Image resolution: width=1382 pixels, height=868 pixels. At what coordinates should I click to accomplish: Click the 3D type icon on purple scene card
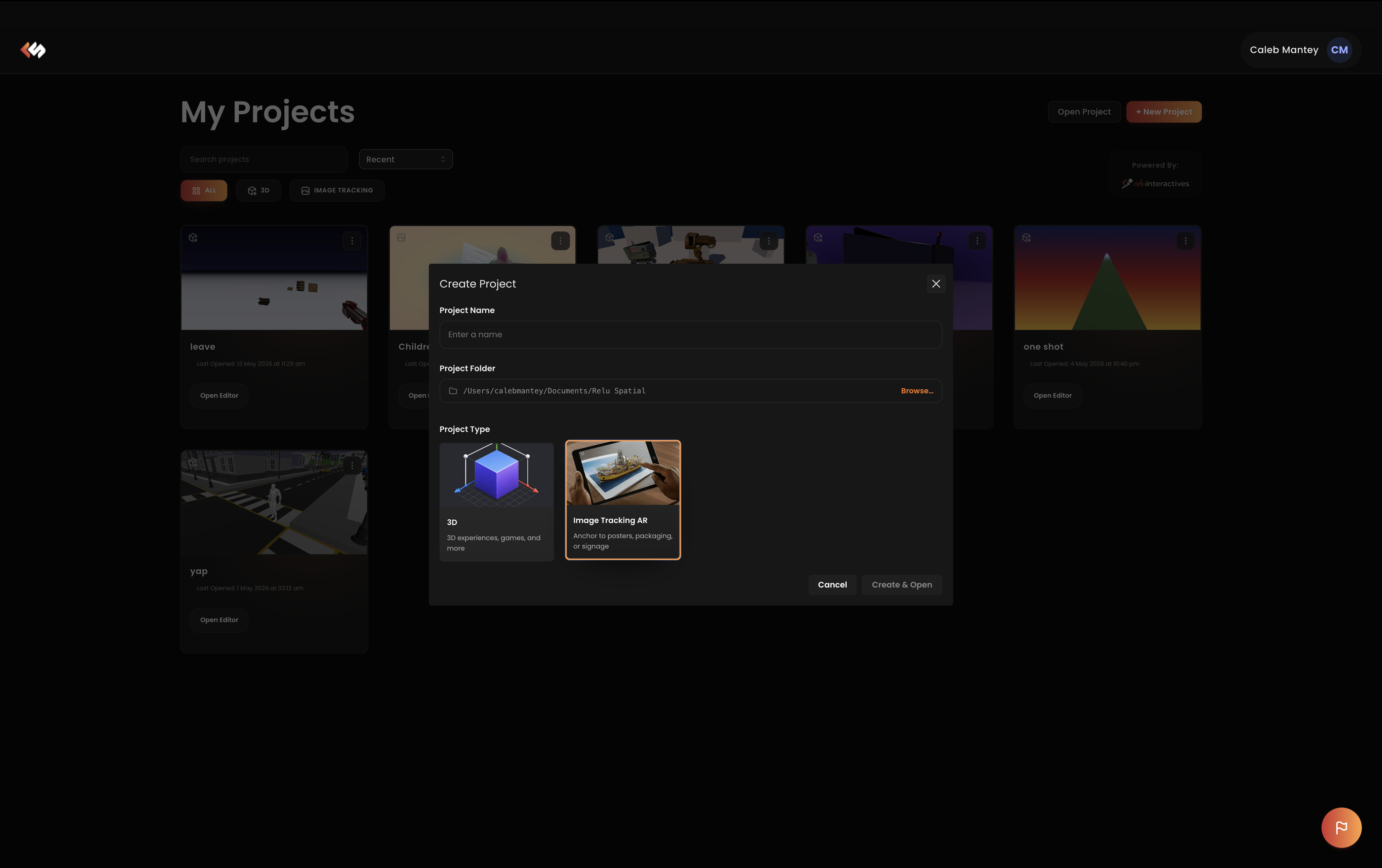tap(818, 237)
